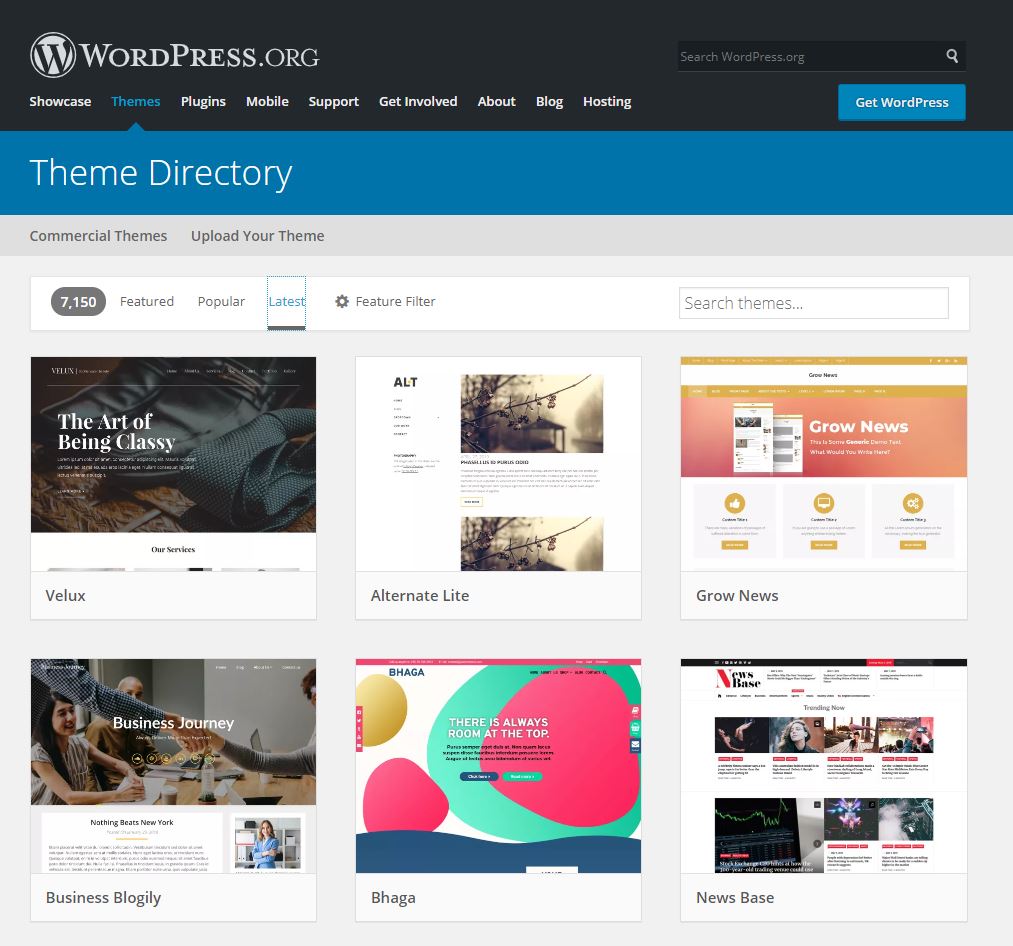Navigate to Support
1013x946 pixels.
point(333,101)
